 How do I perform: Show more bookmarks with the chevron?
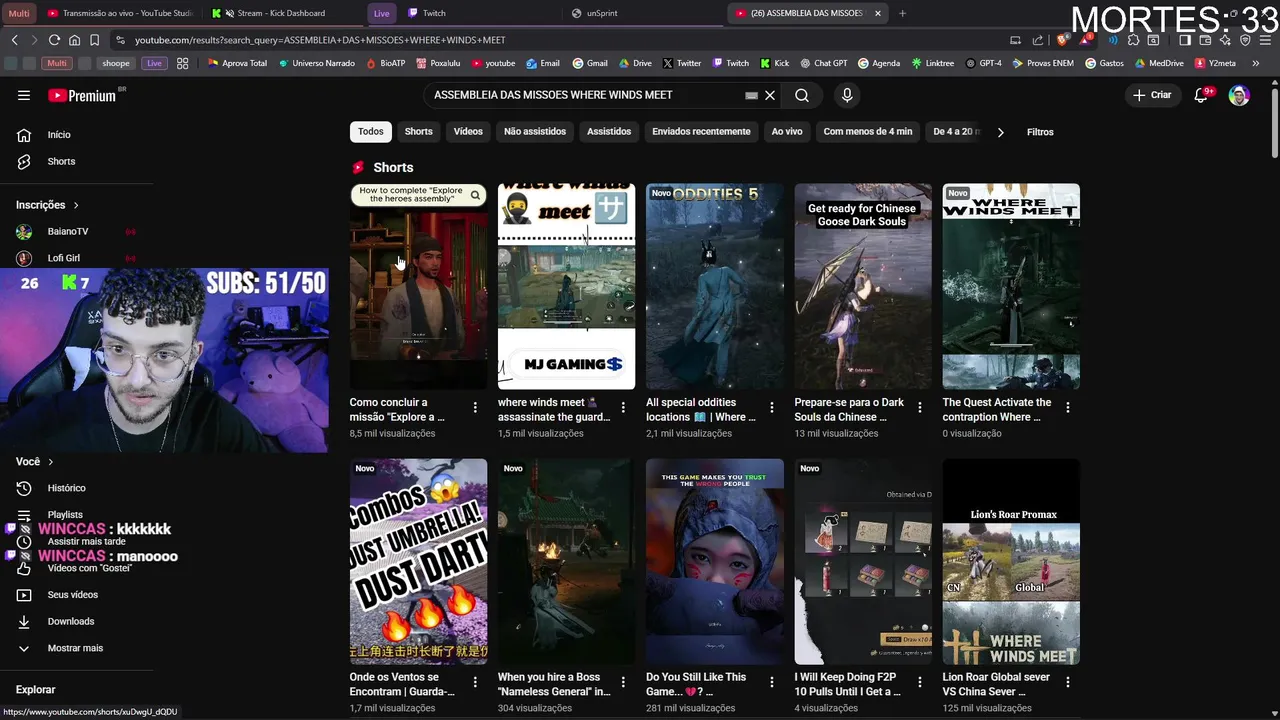pos(1256,63)
